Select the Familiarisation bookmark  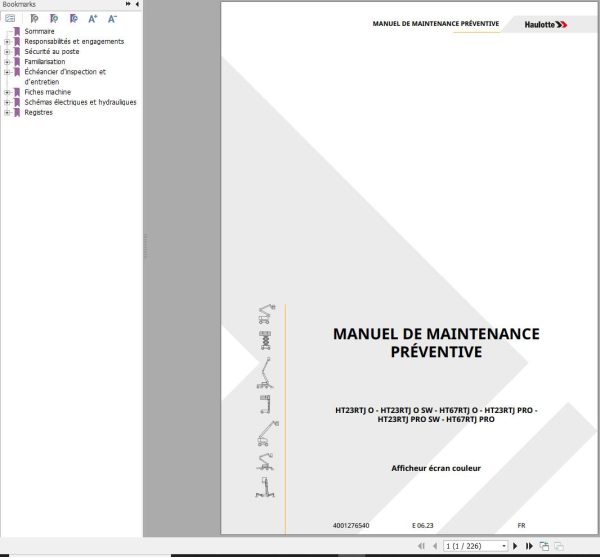[x=45, y=62]
